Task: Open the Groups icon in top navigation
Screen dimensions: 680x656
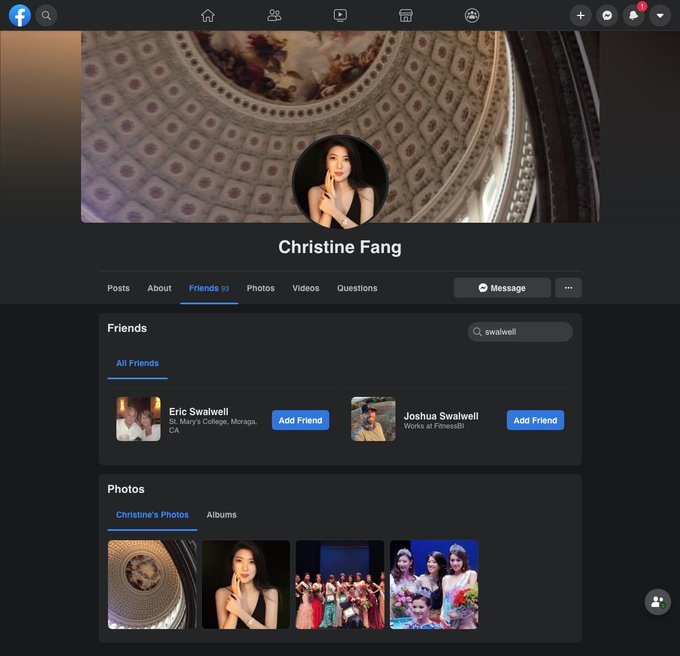Action: tap(472, 15)
